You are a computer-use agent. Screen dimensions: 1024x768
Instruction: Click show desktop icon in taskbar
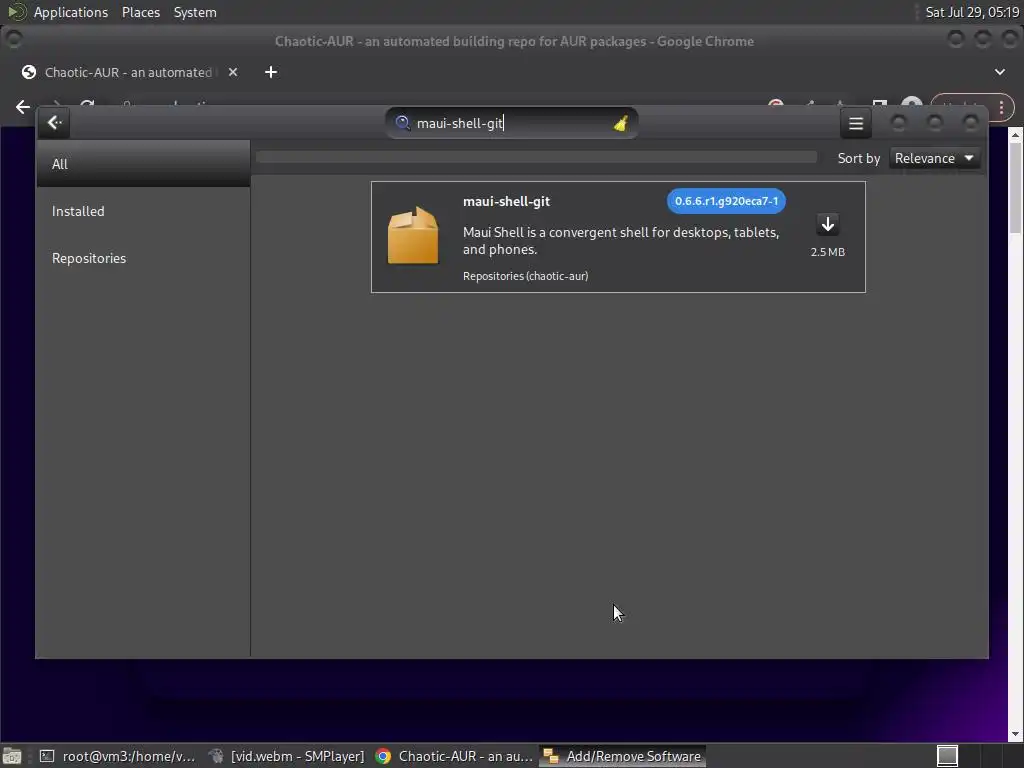coord(12,756)
